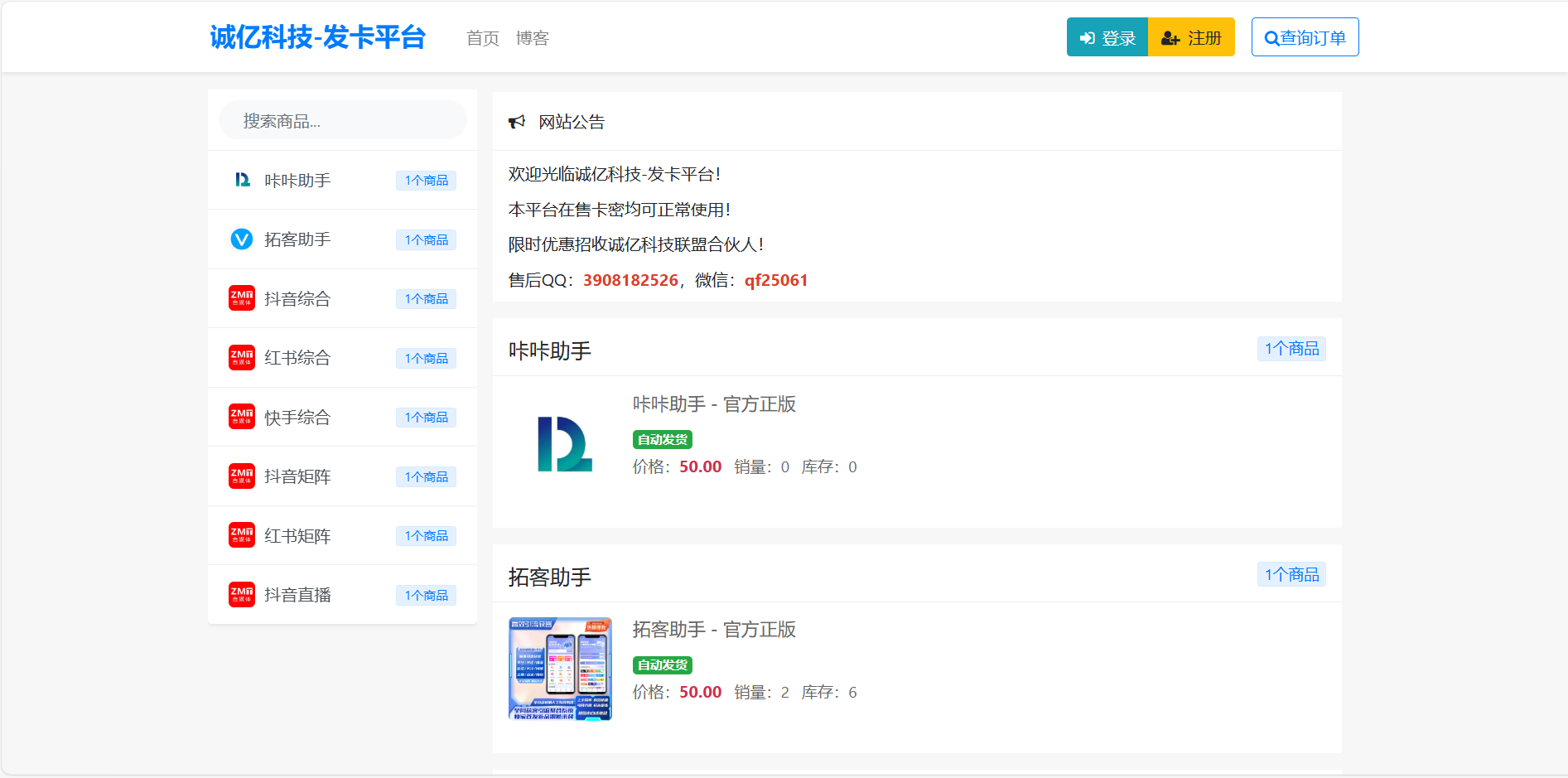
Task: Click 欢迎光临诚亿科技-发卡平台! announcement line
Action: (x=615, y=174)
